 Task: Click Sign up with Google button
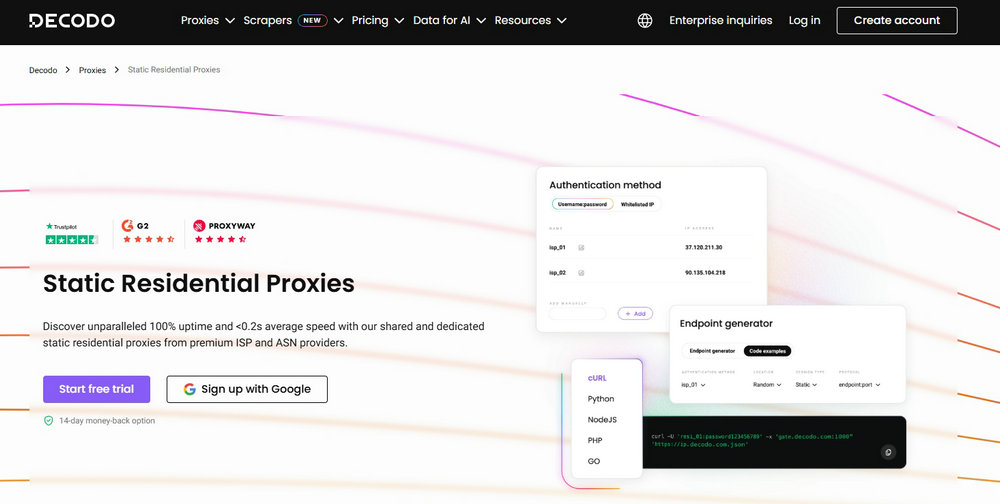tap(247, 389)
